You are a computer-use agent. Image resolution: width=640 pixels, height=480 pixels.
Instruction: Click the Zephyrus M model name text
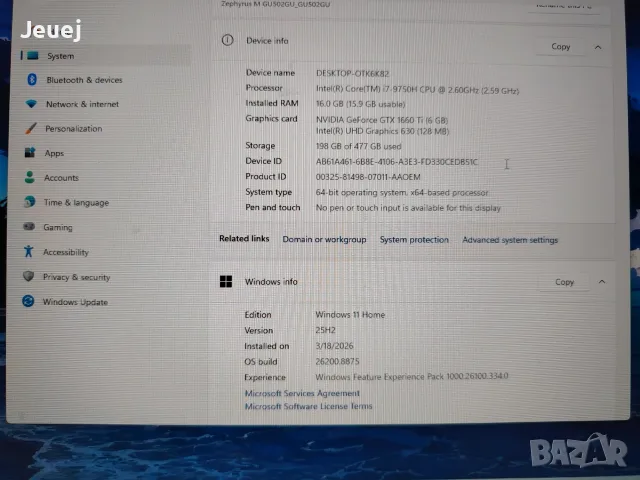point(276,4)
